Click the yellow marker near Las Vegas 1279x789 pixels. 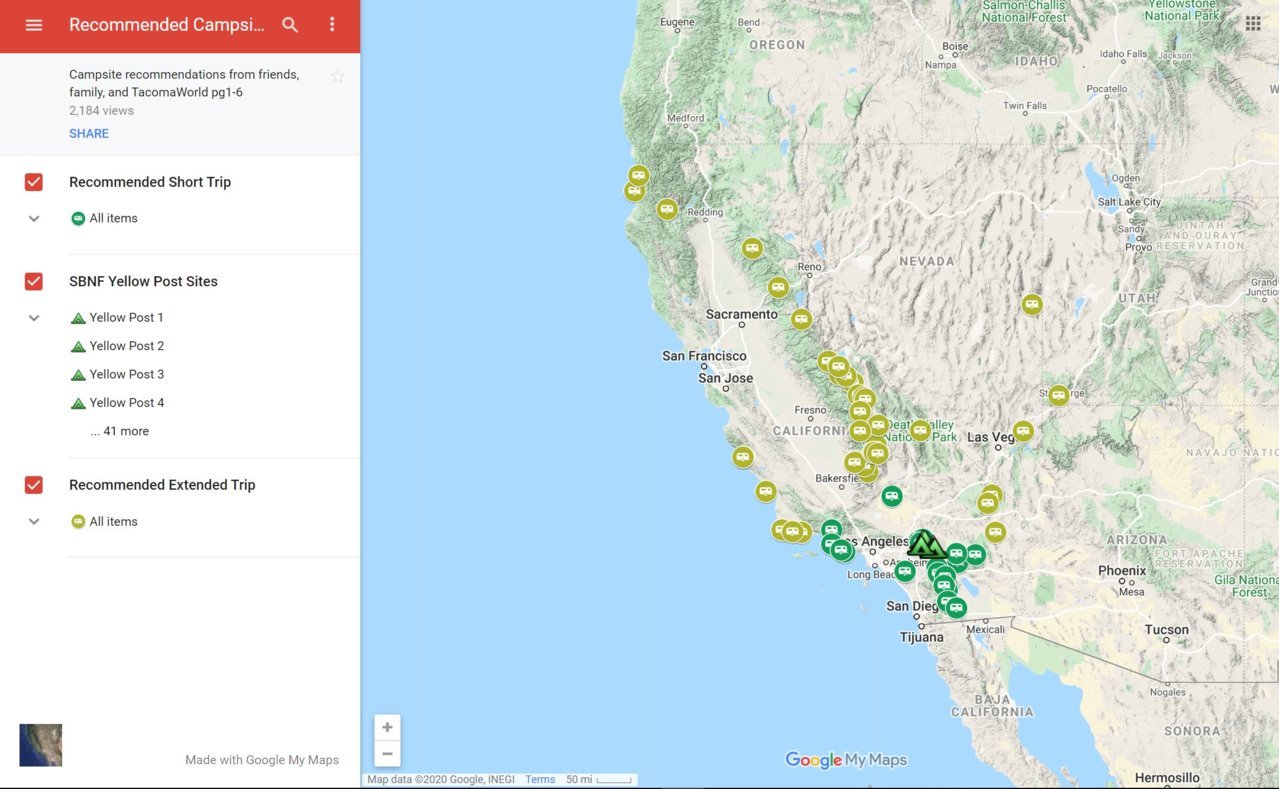pos(1022,431)
